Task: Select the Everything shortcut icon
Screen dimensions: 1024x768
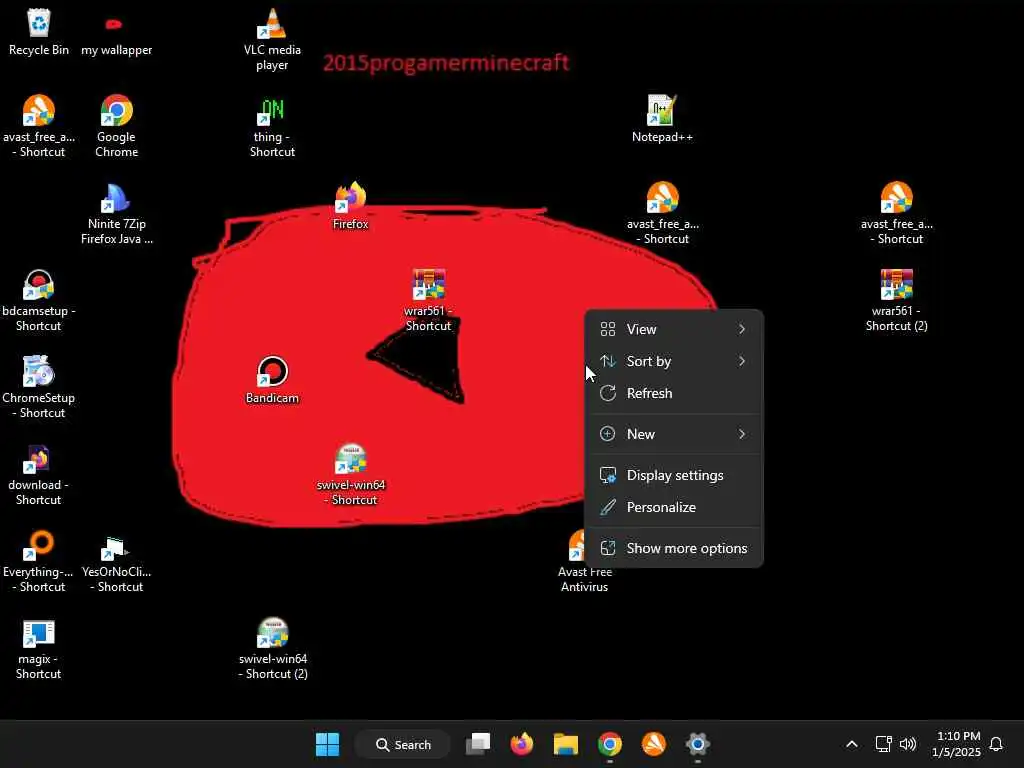Action: coord(39,560)
